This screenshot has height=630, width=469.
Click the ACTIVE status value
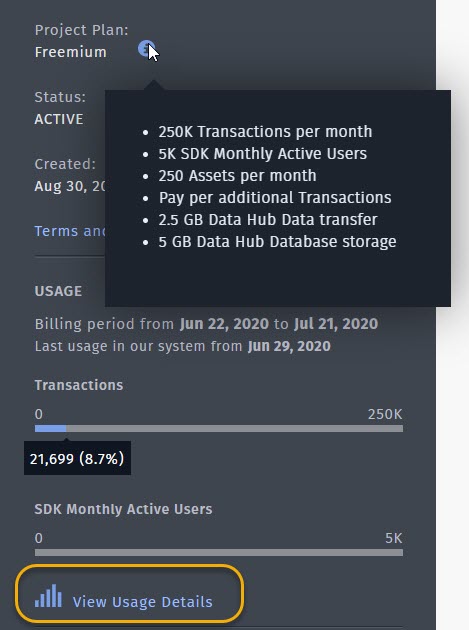pyautogui.click(x=59, y=119)
